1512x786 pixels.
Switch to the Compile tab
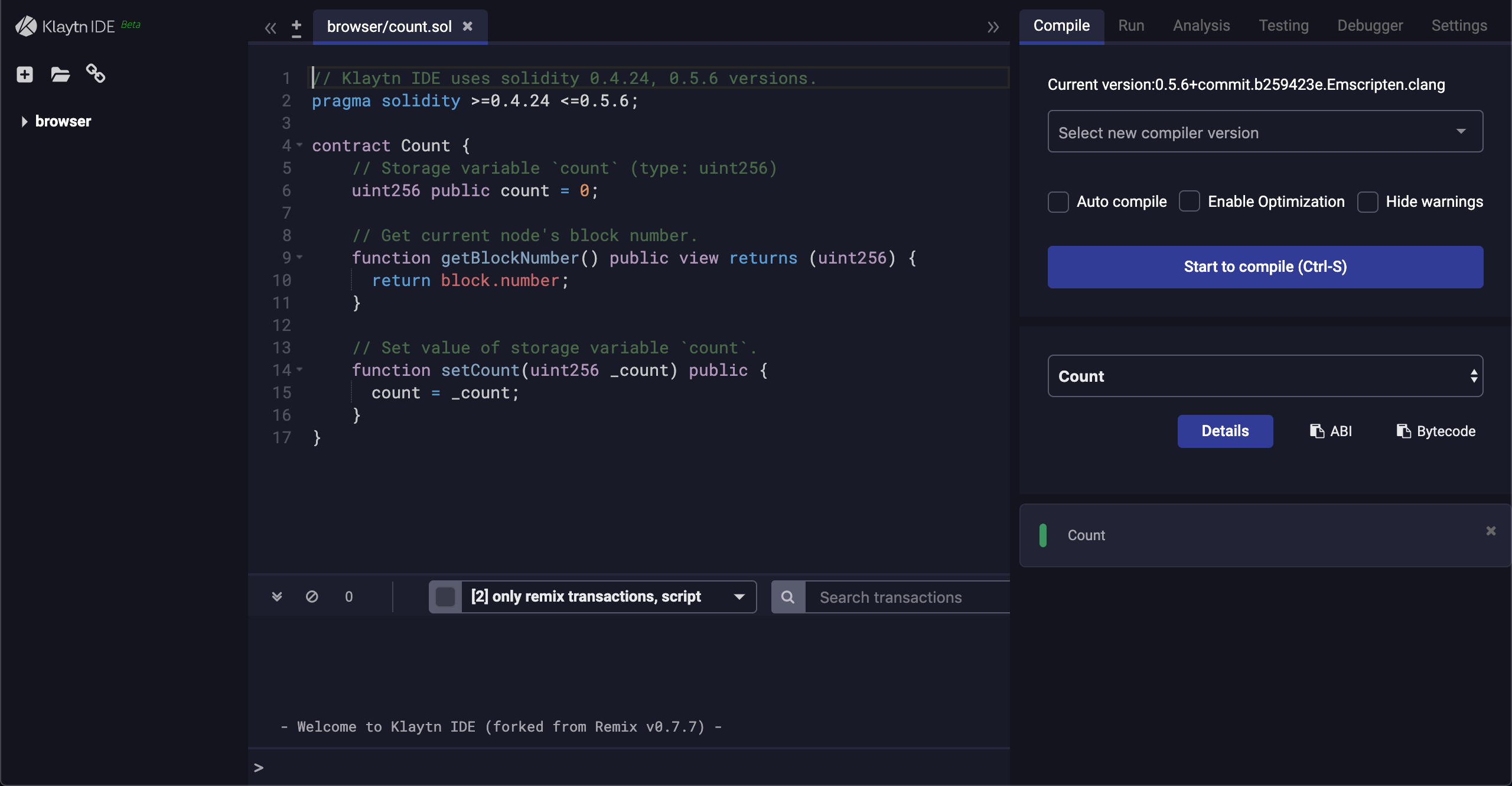1061,25
